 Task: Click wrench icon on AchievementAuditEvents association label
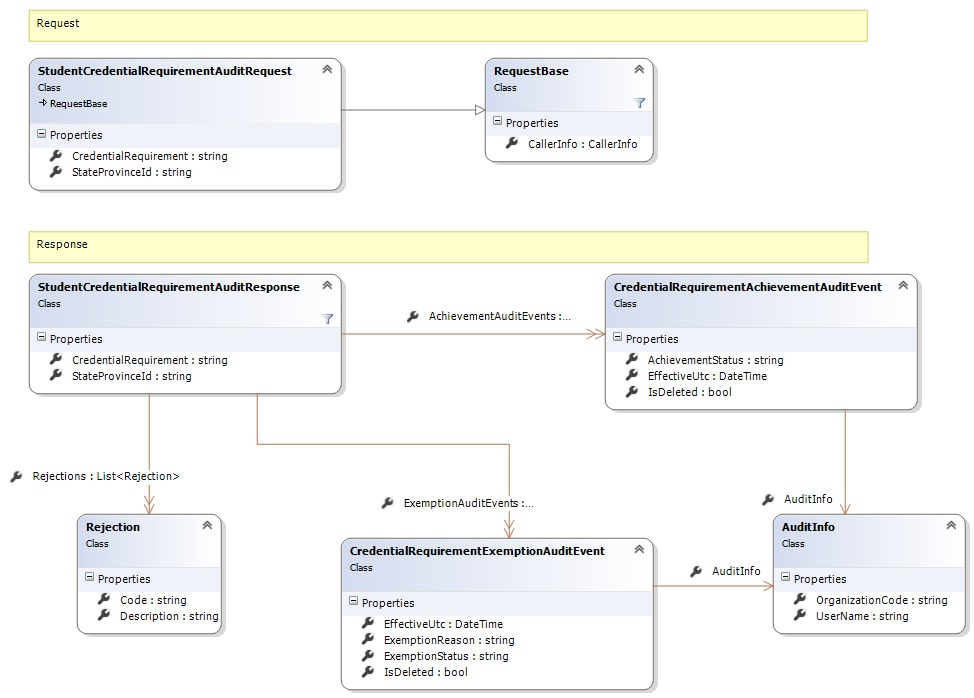(413, 316)
